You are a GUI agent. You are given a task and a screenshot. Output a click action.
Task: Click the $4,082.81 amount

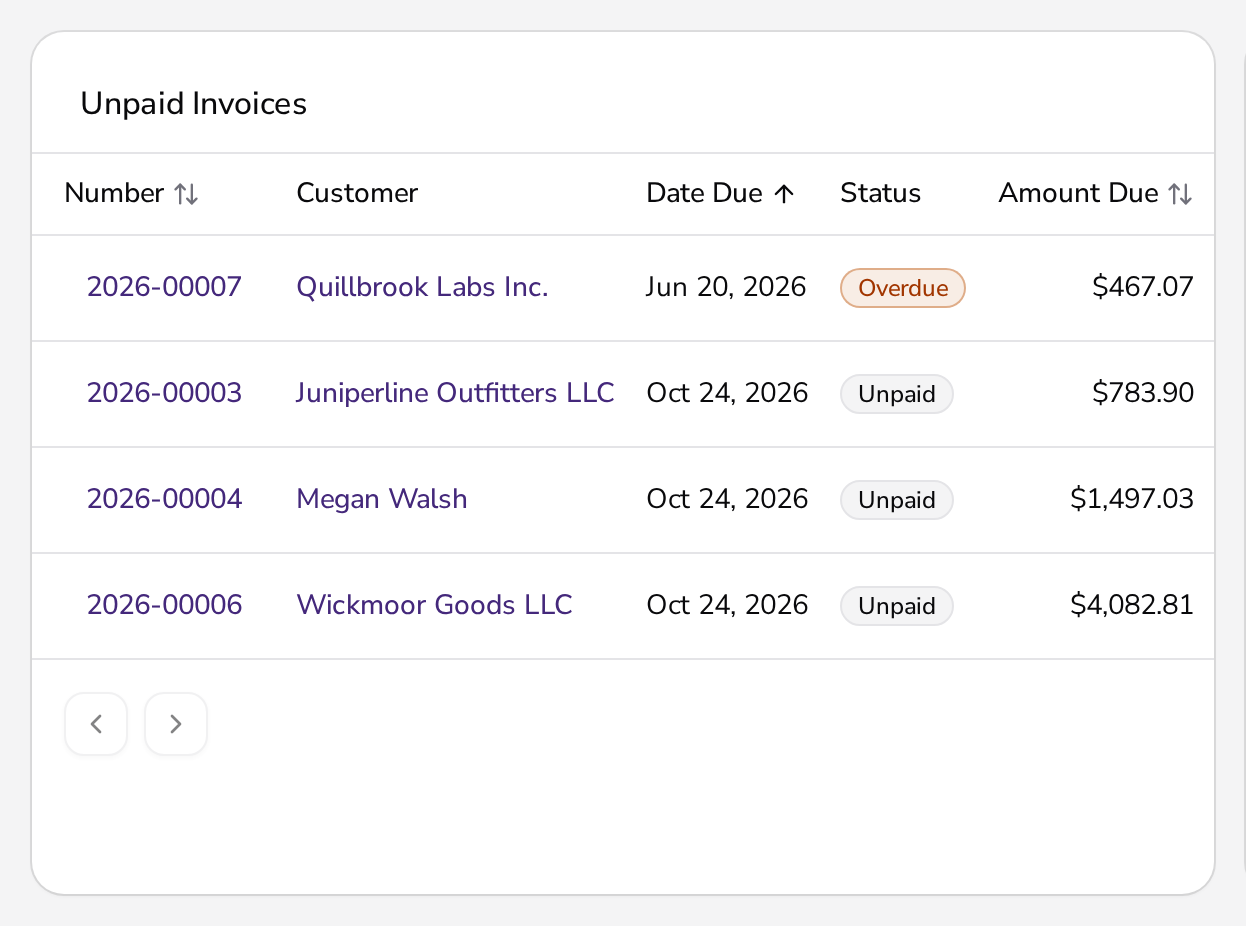(1132, 606)
